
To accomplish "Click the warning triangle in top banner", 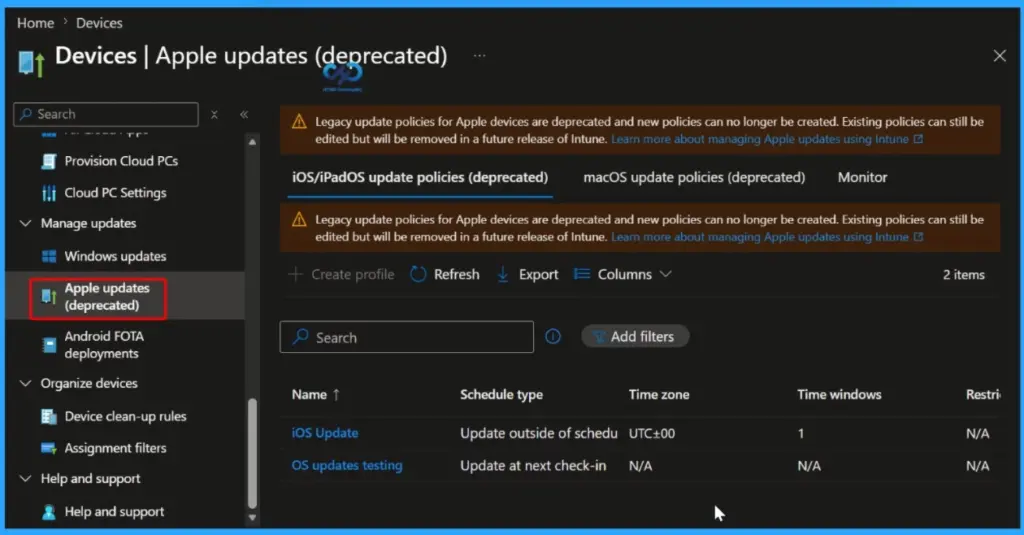I will click(299, 122).
